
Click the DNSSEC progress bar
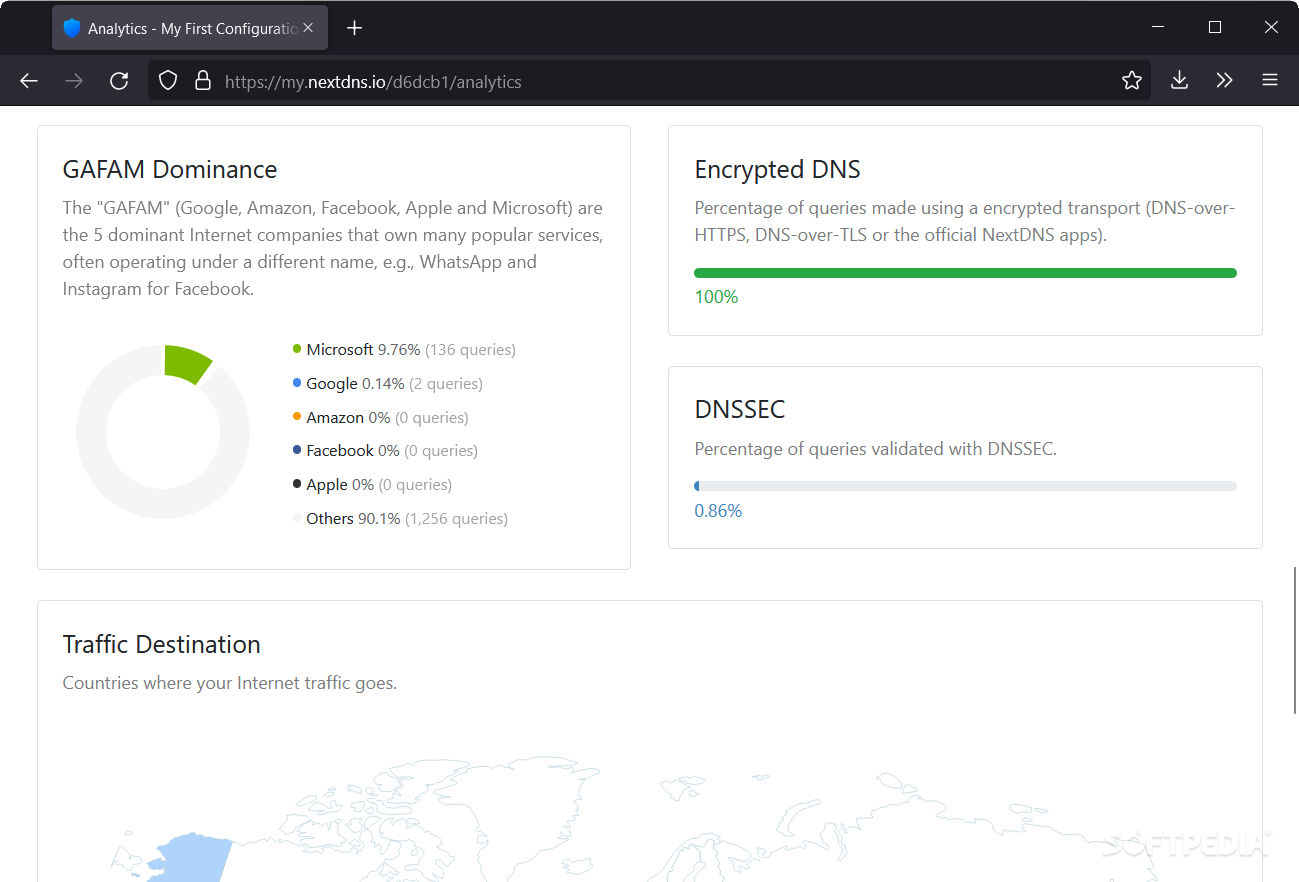coord(965,486)
